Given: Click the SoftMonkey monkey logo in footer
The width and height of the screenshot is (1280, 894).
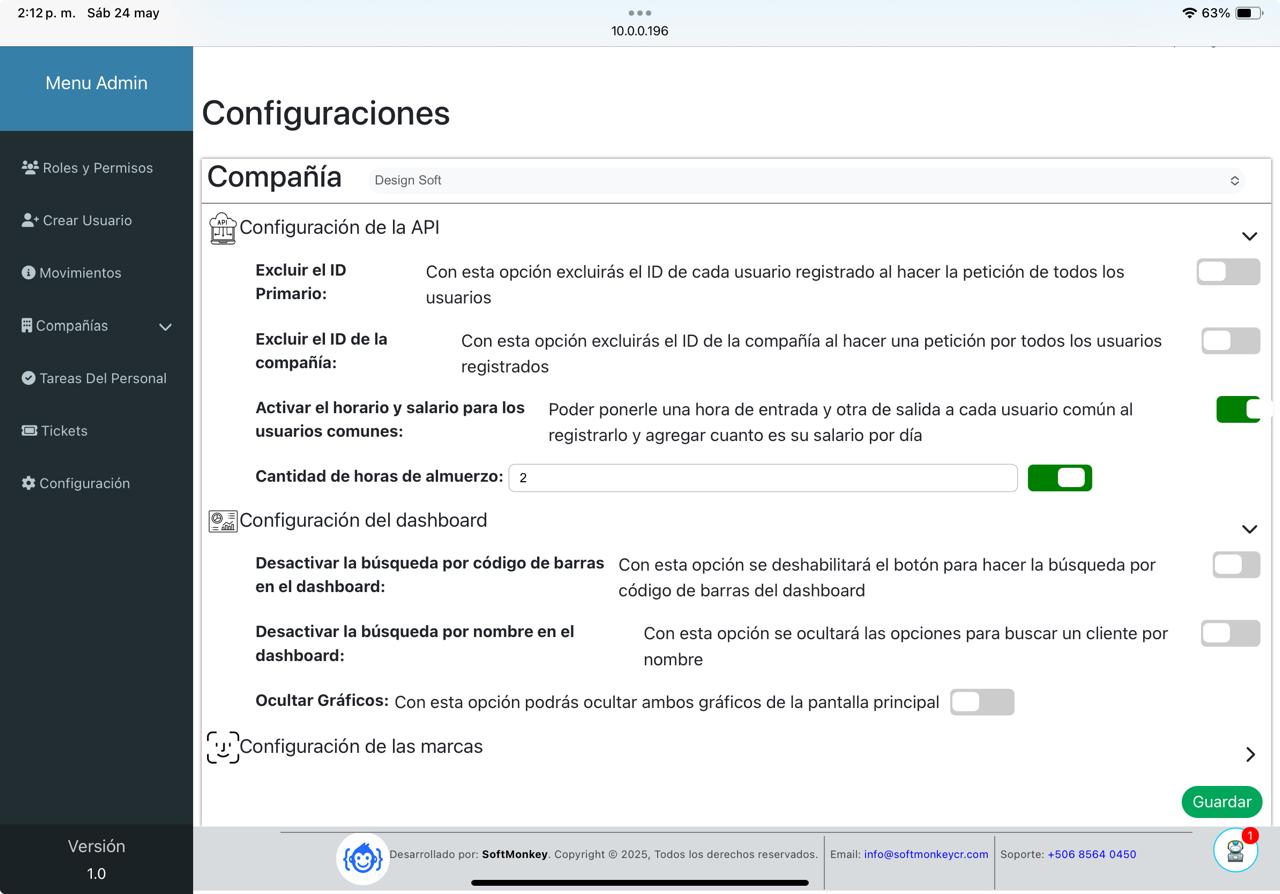Looking at the screenshot, I should 362,858.
